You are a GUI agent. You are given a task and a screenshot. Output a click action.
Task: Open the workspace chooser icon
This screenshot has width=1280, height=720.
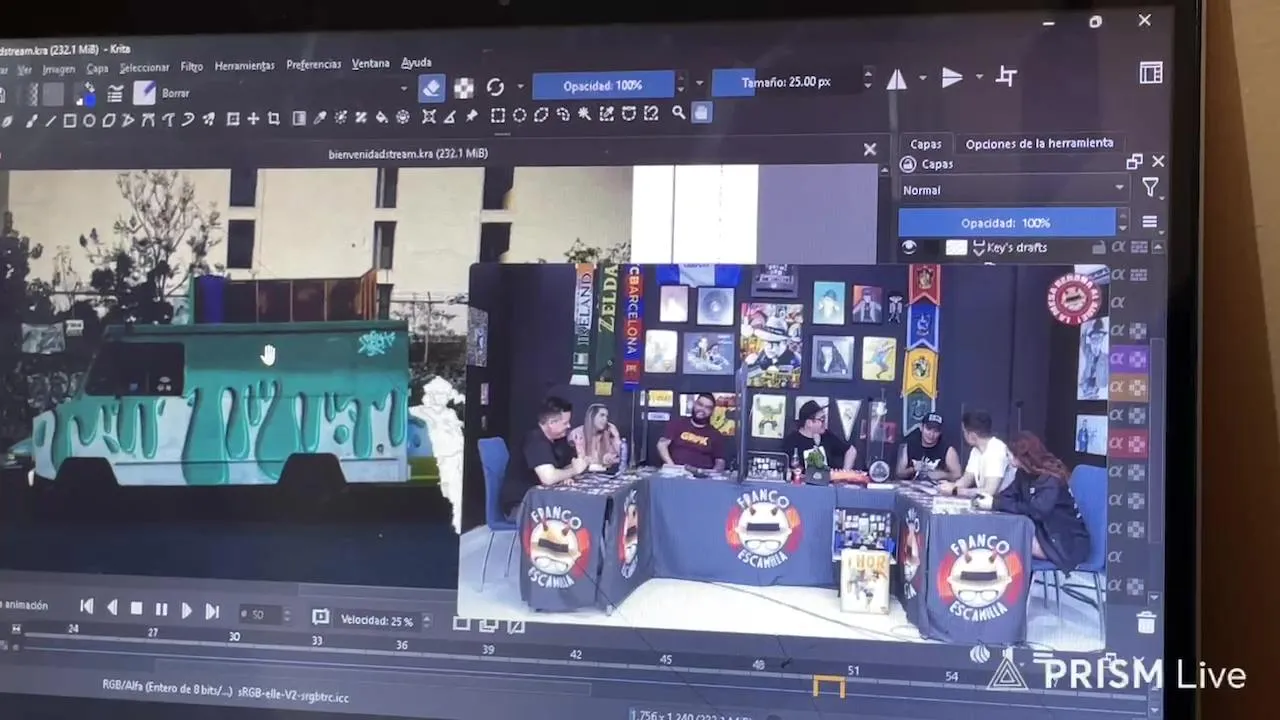click(1151, 73)
